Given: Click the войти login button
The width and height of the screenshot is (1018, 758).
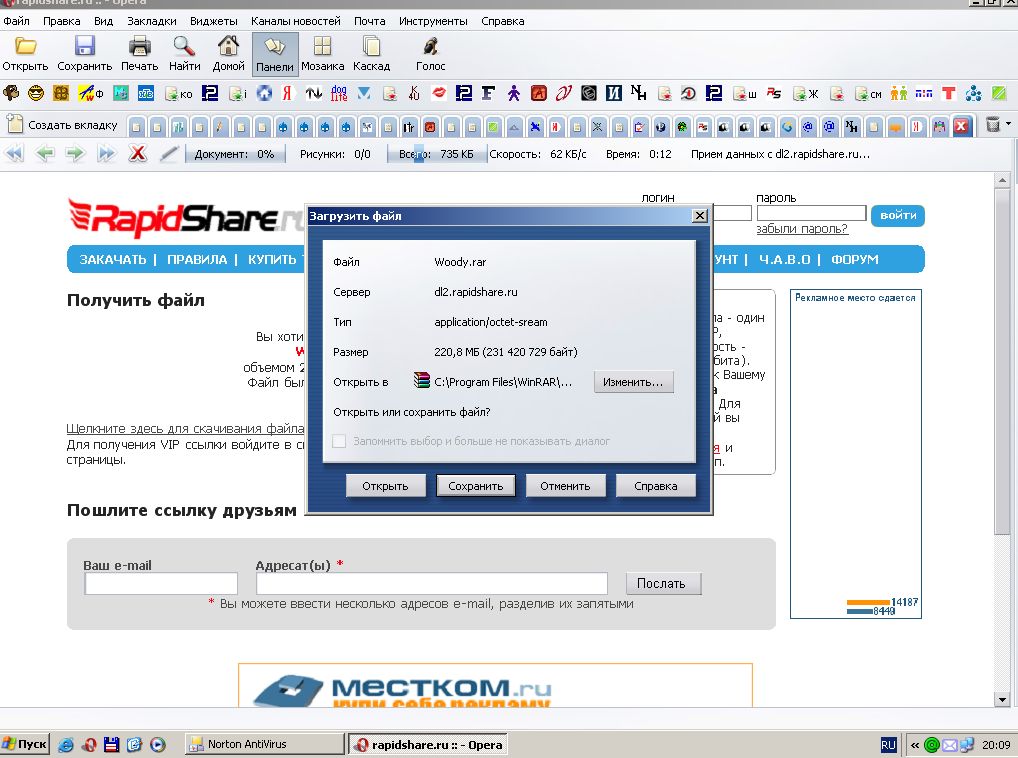Looking at the screenshot, I should pyautogui.click(x=898, y=215).
